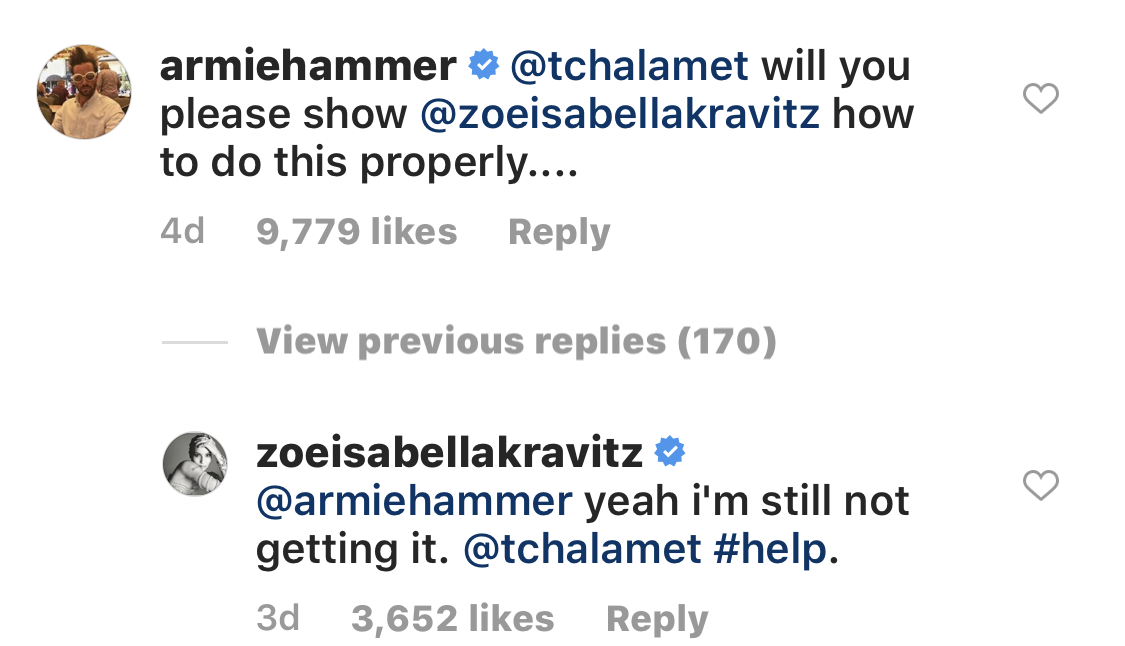Click the verified badge next to armiehammer

pyautogui.click(x=484, y=67)
